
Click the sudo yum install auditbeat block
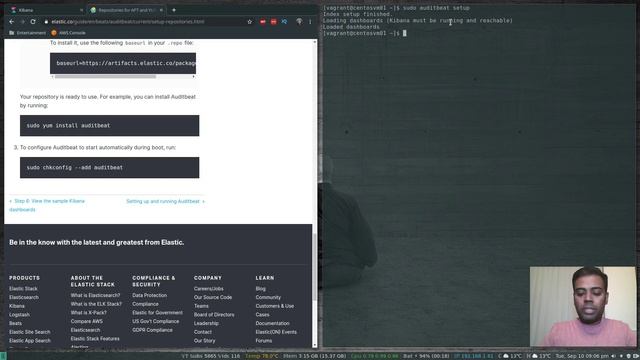click(x=109, y=125)
